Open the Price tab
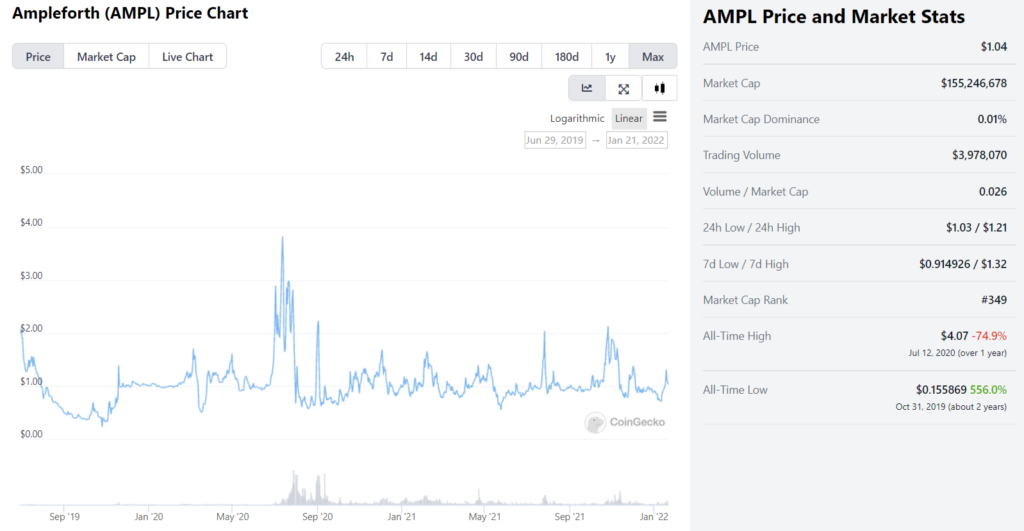The image size is (1024, 531). click(38, 57)
